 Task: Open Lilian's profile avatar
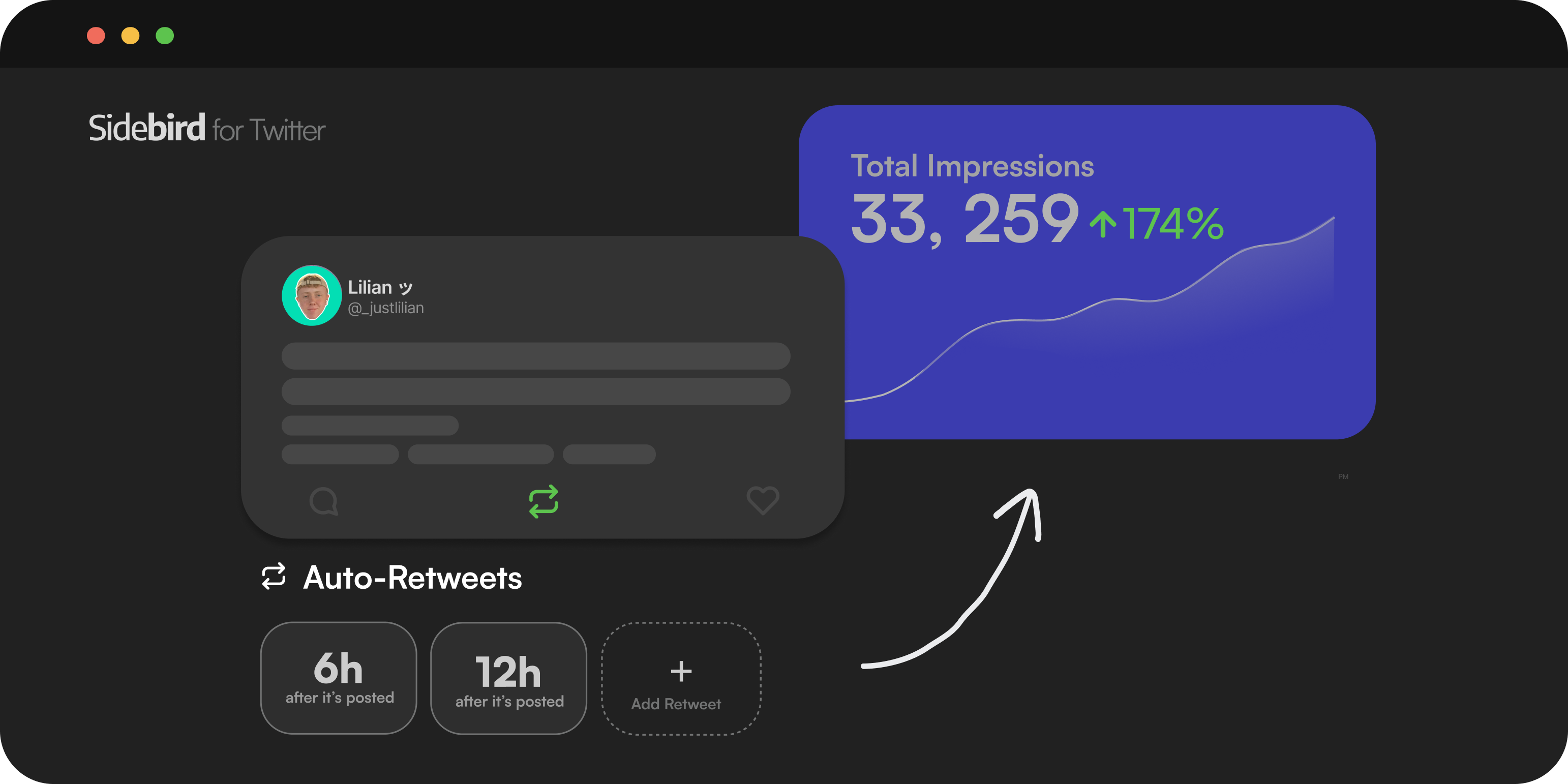tap(312, 296)
